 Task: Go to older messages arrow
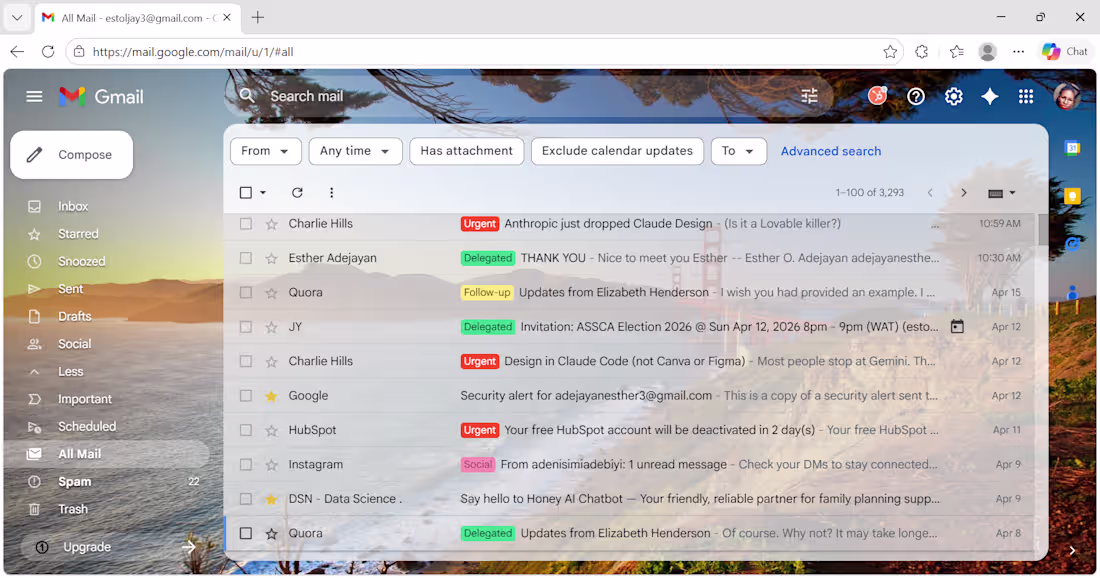[x=964, y=192]
